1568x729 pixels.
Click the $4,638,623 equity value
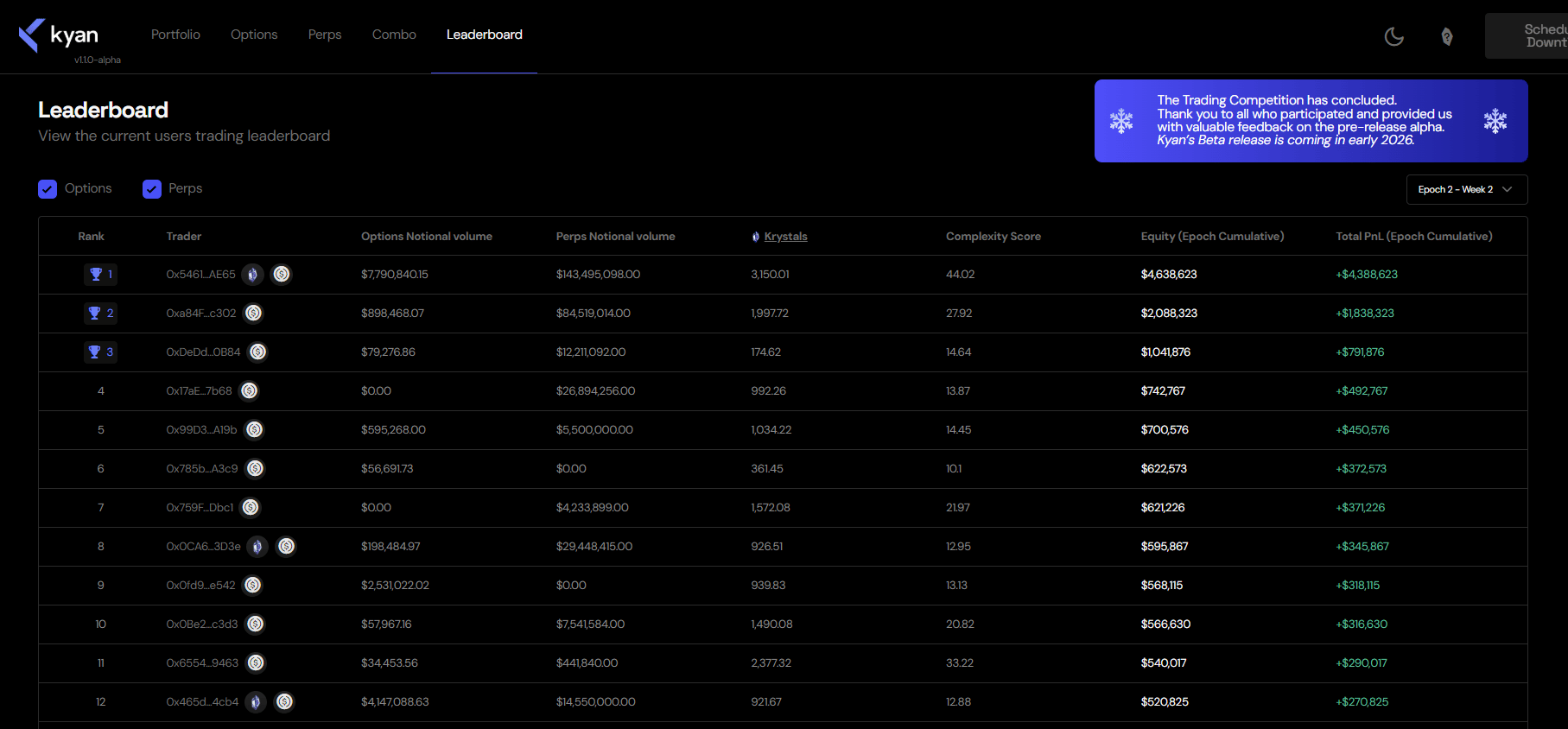tap(1169, 275)
